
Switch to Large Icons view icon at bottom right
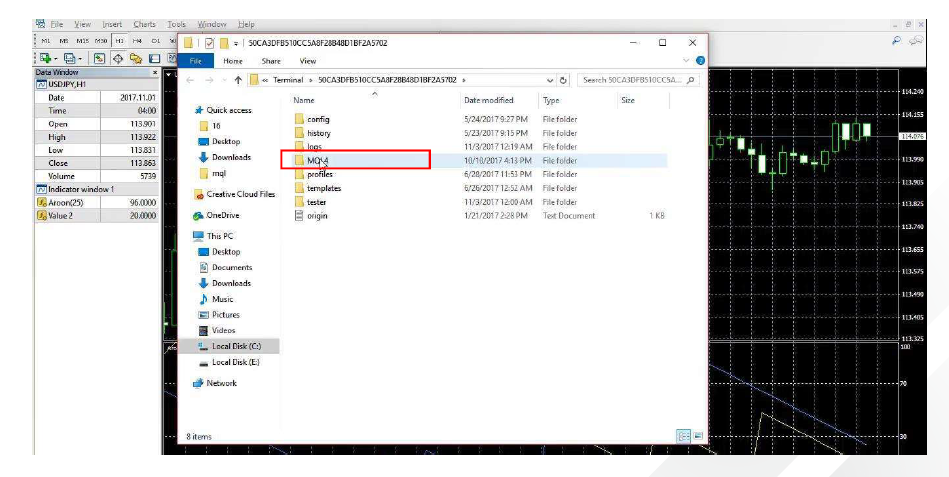(x=697, y=436)
